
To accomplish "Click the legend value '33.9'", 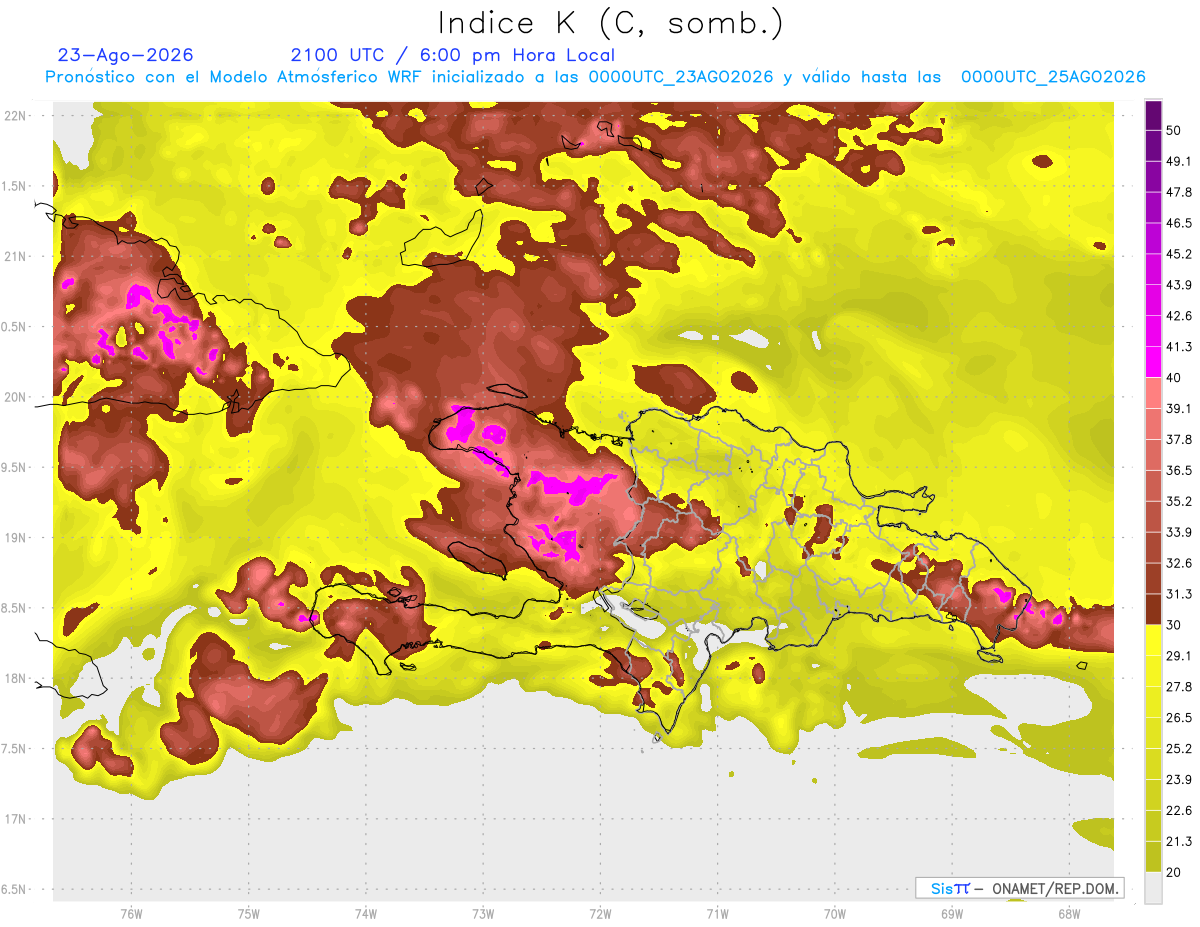I will [x=1179, y=532].
